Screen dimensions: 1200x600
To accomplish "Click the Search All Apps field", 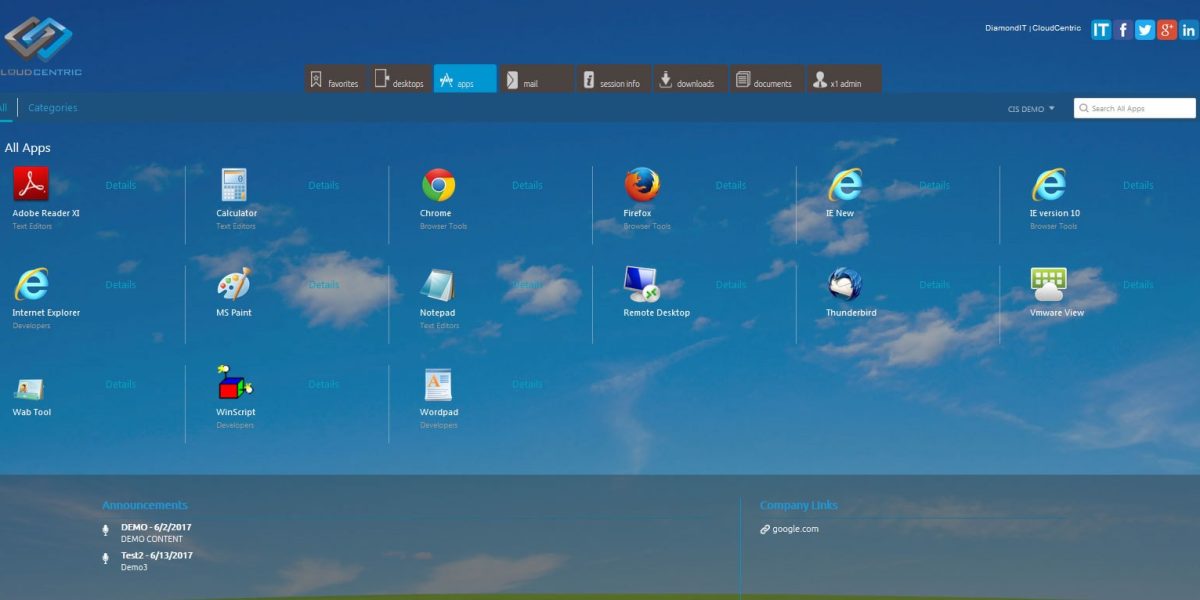I will pos(1135,107).
